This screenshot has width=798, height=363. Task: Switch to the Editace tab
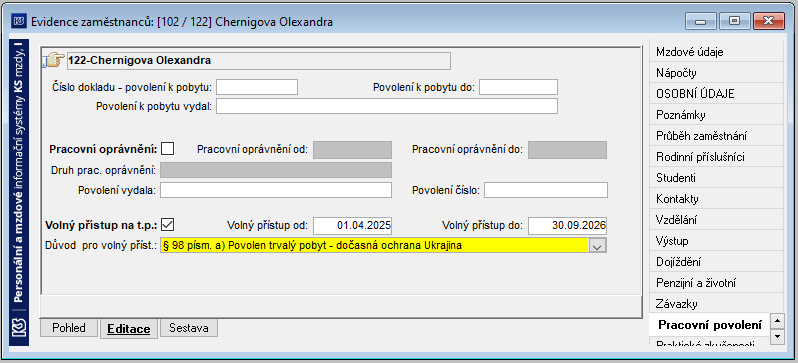pyautogui.click(x=129, y=329)
